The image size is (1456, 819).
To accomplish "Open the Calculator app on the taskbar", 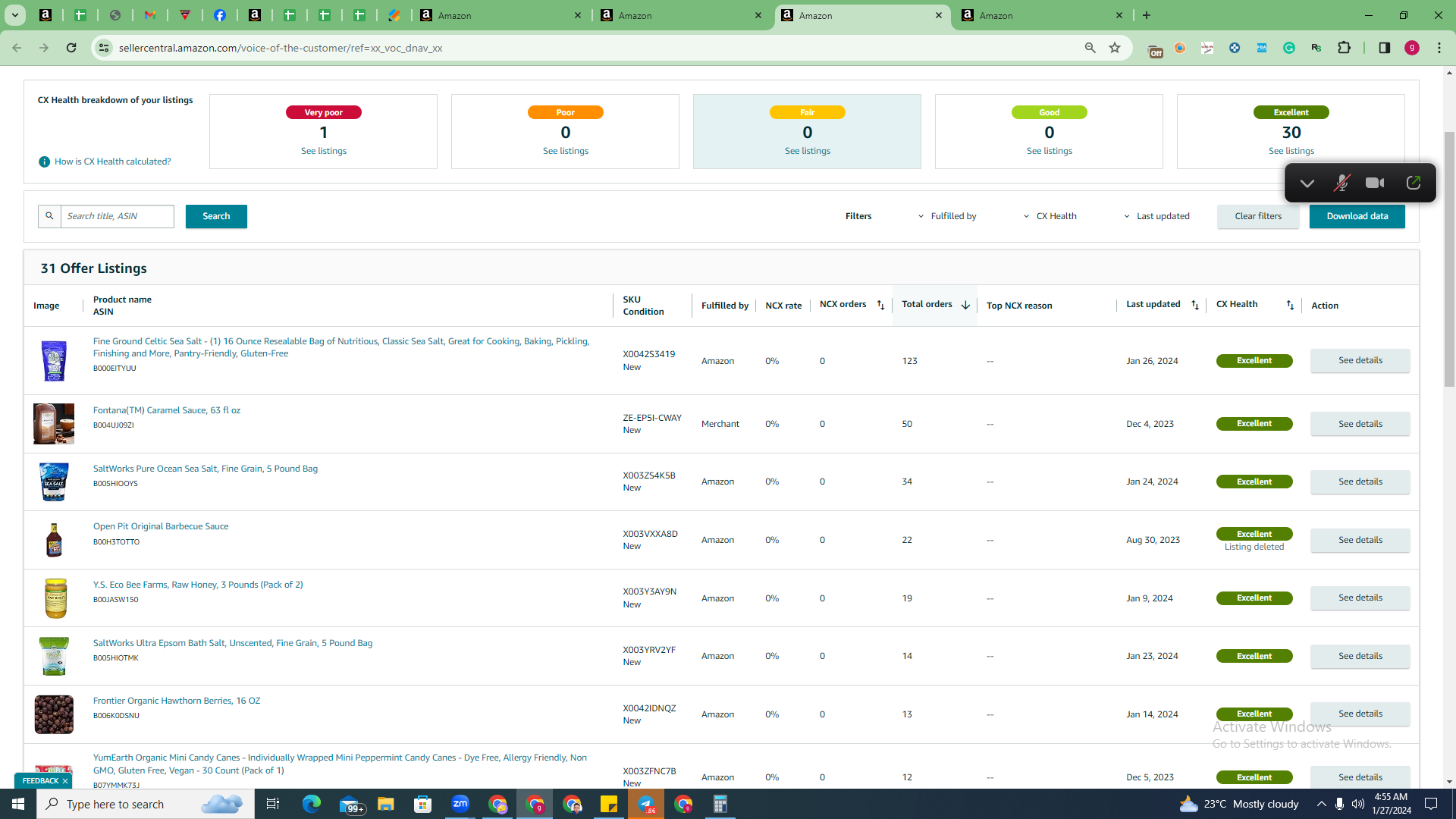I will click(x=720, y=804).
